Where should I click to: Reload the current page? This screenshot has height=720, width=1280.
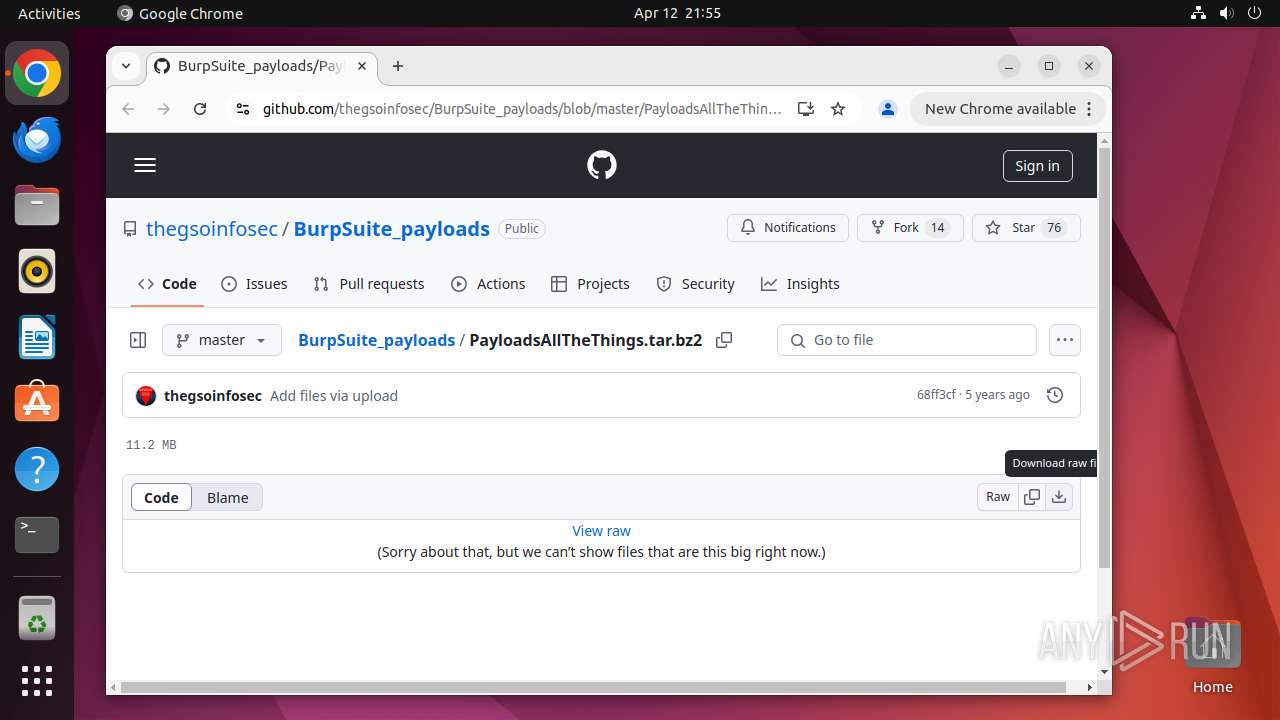[x=200, y=109]
